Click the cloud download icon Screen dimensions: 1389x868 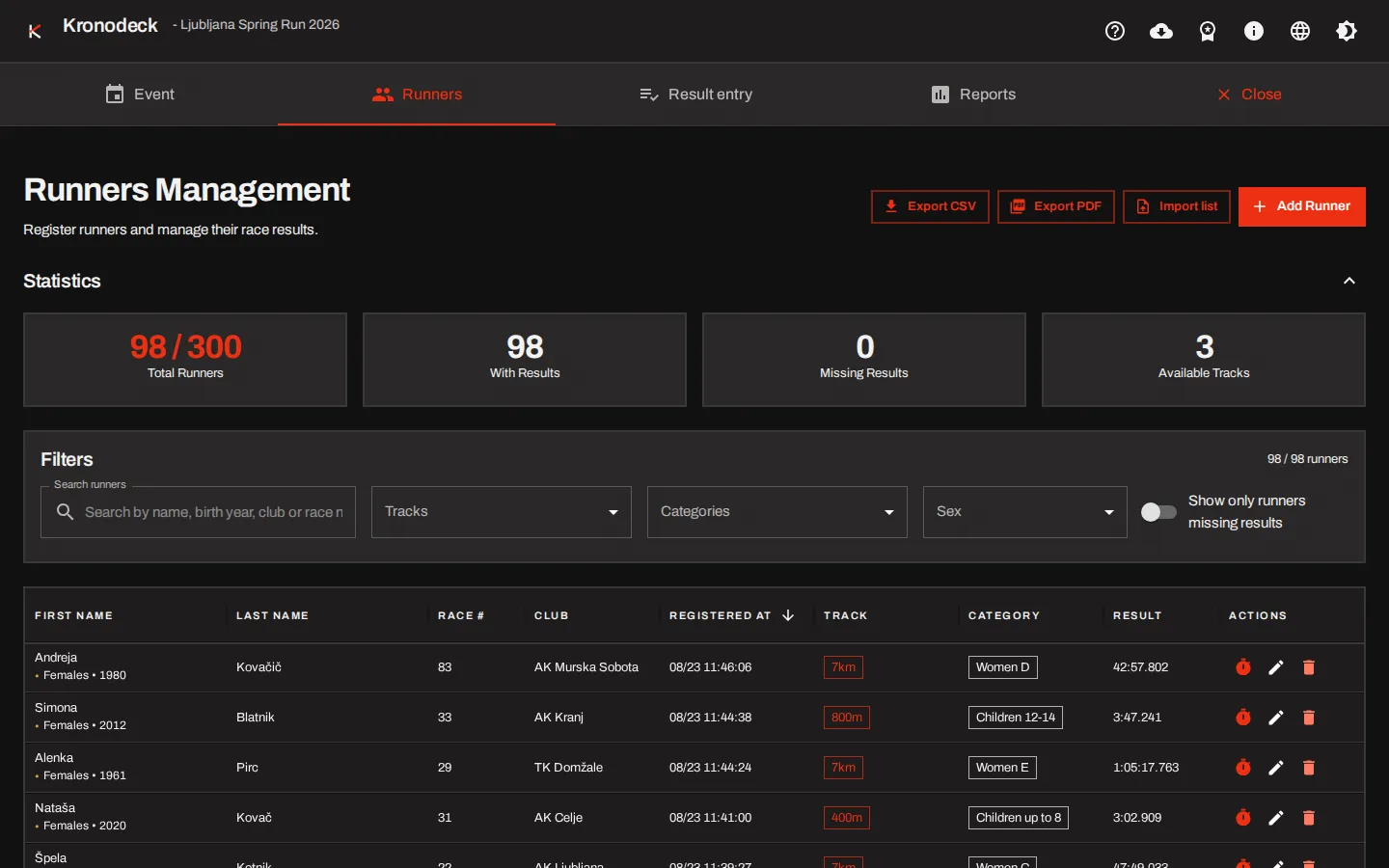[1161, 31]
